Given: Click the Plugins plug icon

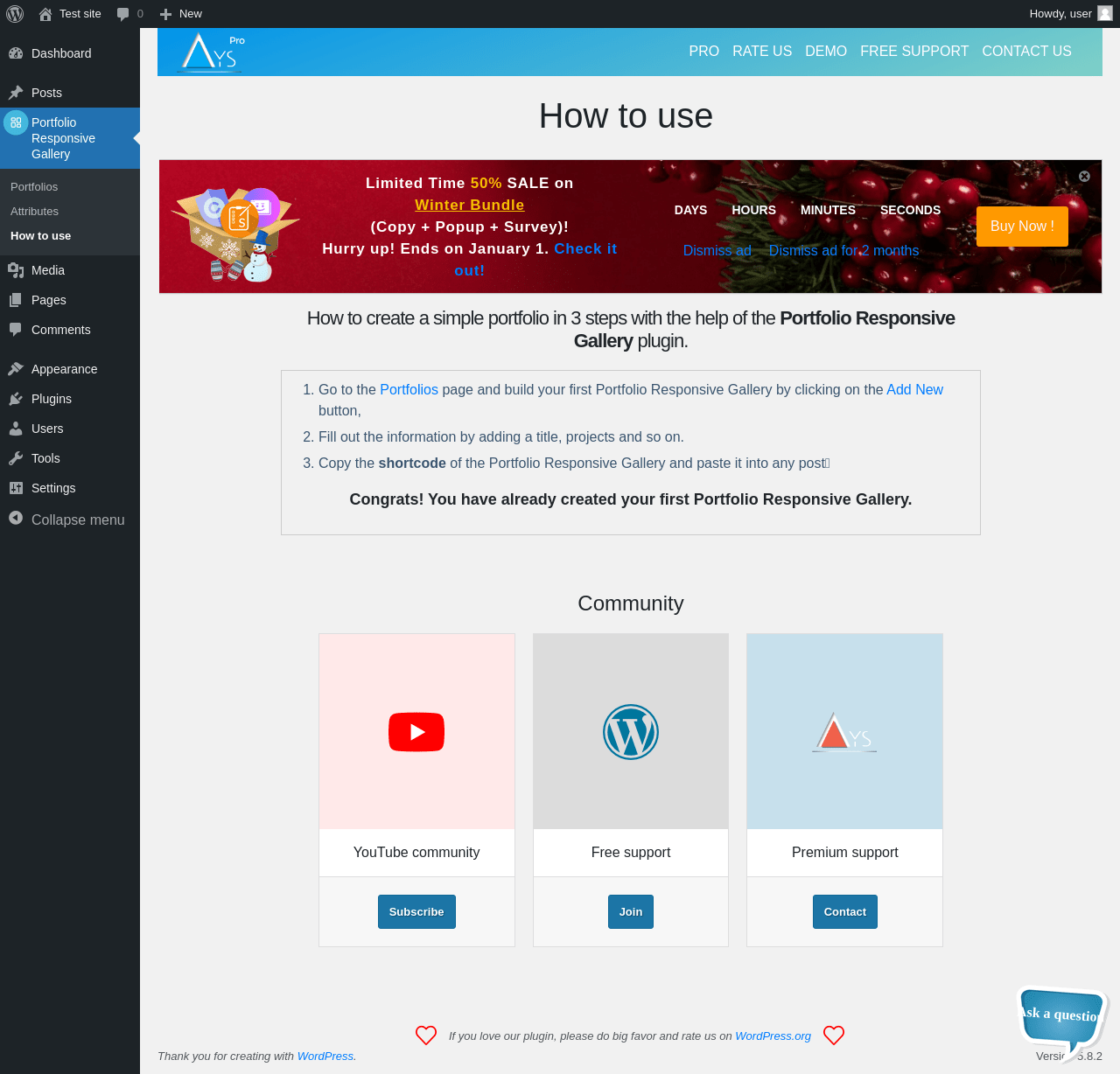Looking at the screenshot, I should [x=16, y=399].
